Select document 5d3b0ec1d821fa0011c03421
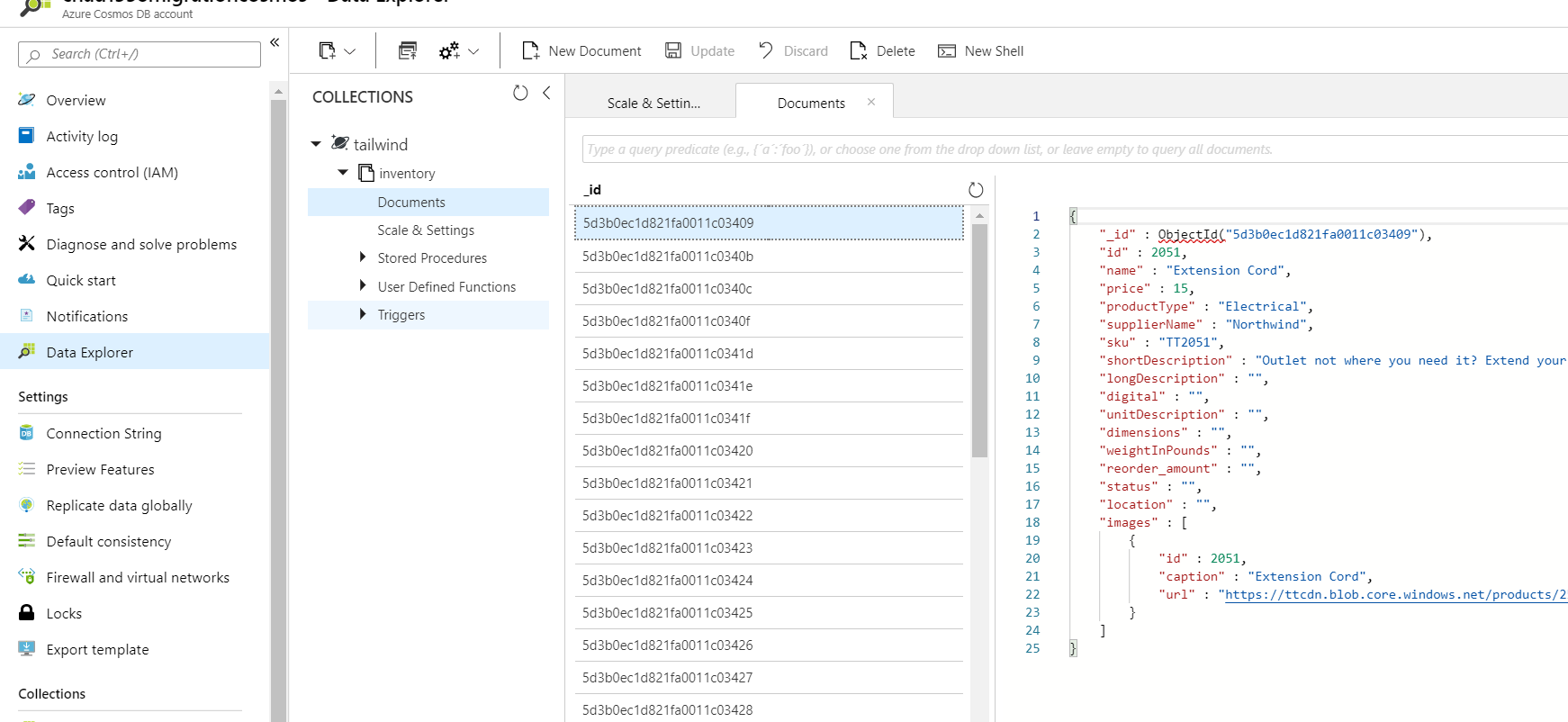 [769, 483]
